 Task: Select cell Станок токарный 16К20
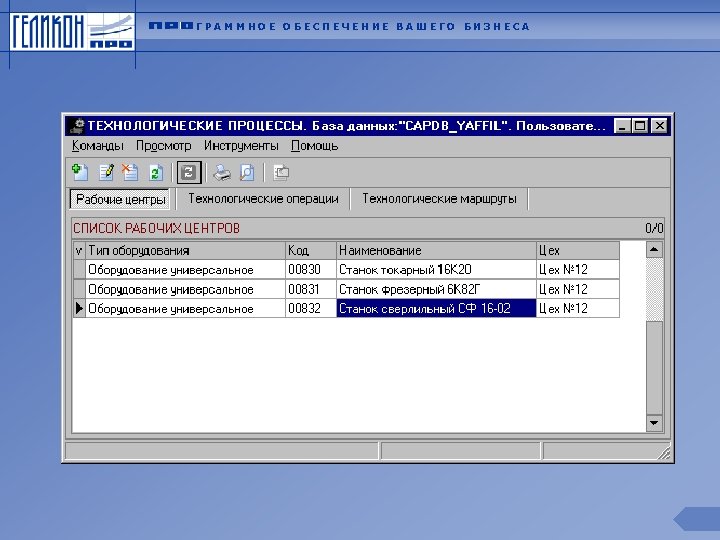click(436, 269)
